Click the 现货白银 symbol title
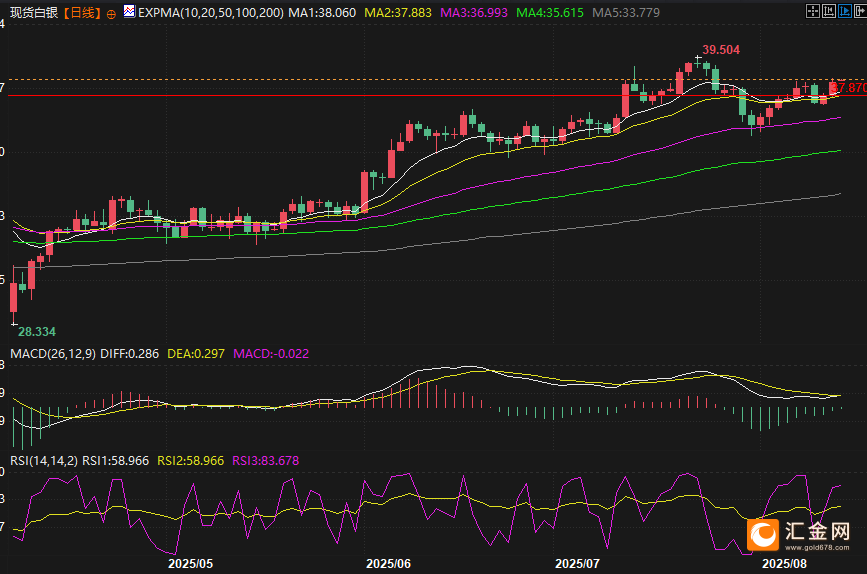The image size is (867, 574). pos(31,14)
